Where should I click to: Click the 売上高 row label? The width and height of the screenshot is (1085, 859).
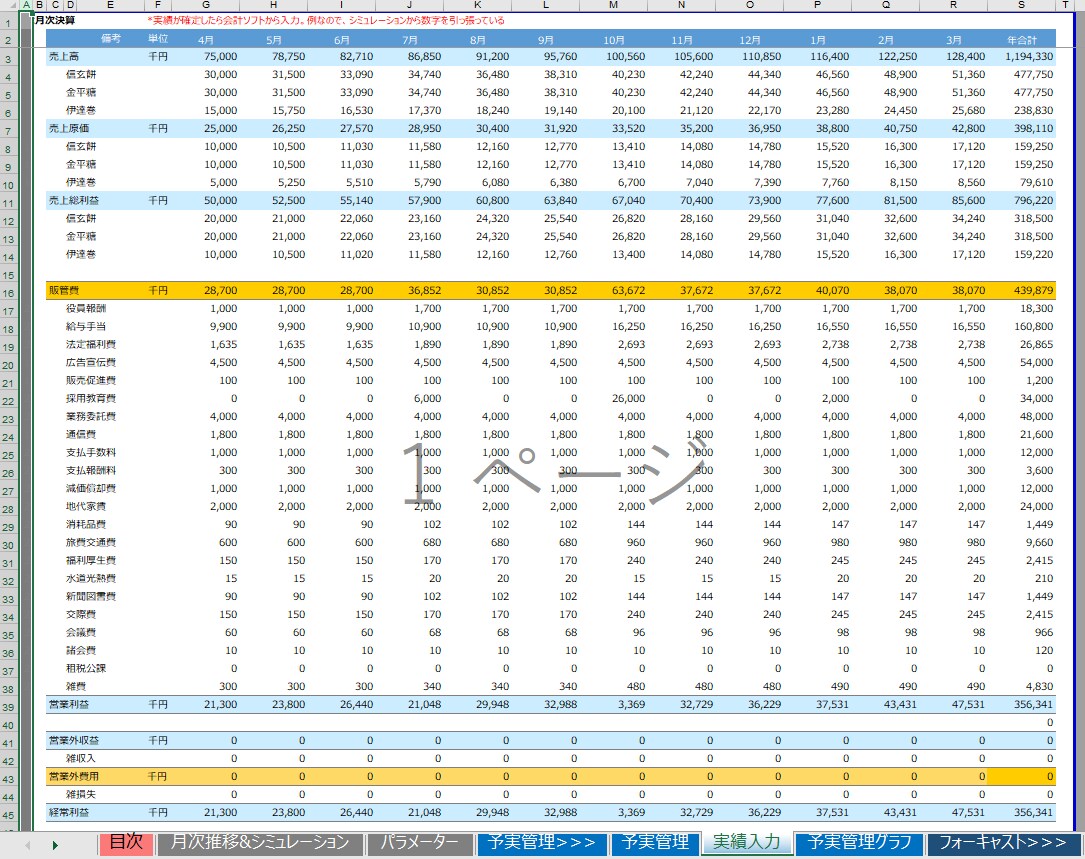tap(64, 57)
